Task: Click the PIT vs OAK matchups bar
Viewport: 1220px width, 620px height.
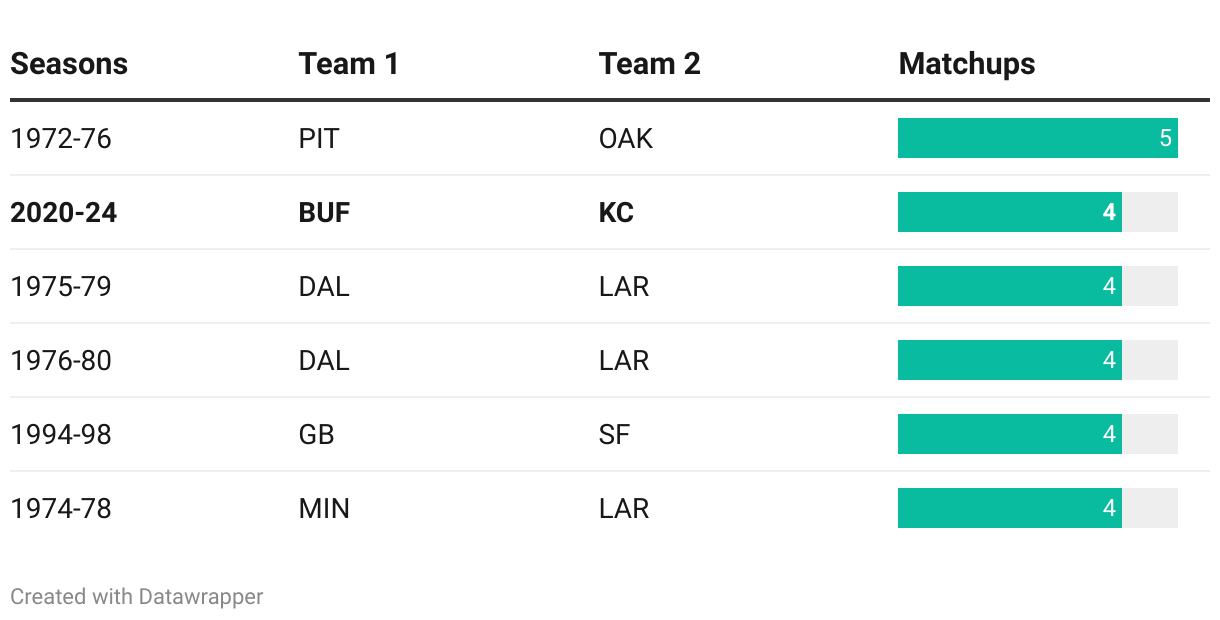Action: click(x=1037, y=138)
